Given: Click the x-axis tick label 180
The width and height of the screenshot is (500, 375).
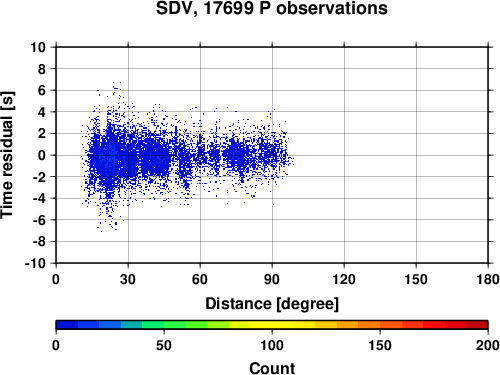Looking at the screenshot, I should [488, 279].
